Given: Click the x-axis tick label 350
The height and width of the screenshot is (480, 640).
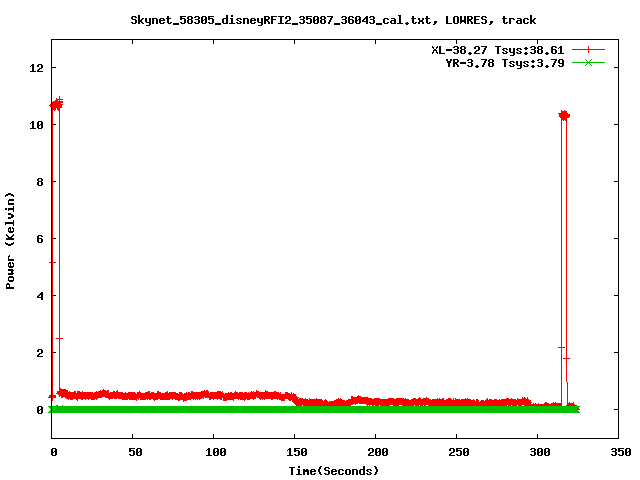Looking at the screenshot, I should click(621, 452).
